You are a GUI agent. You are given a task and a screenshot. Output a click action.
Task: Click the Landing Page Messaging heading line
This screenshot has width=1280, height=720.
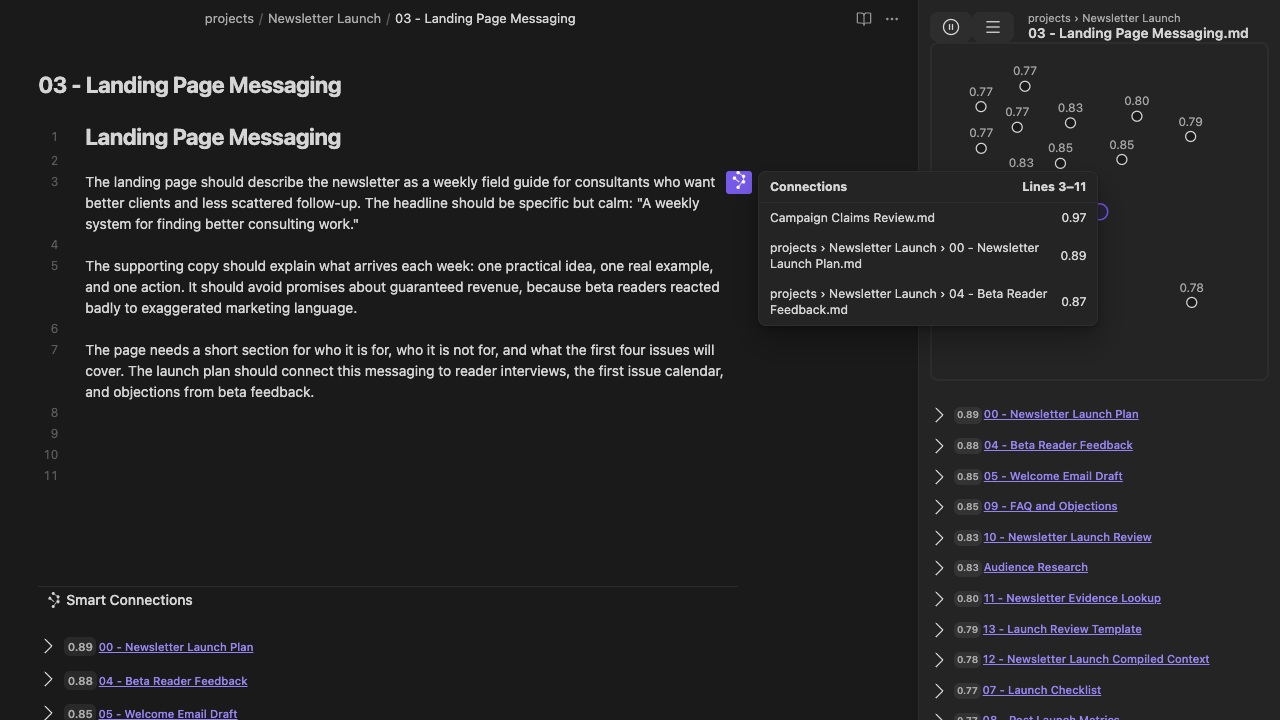pos(213,138)
